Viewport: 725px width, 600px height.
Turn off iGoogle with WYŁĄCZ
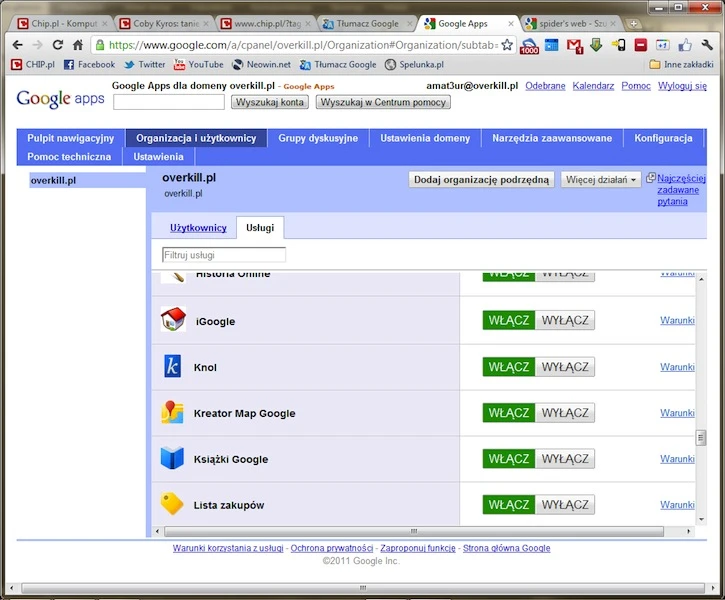tap(565, 320)
